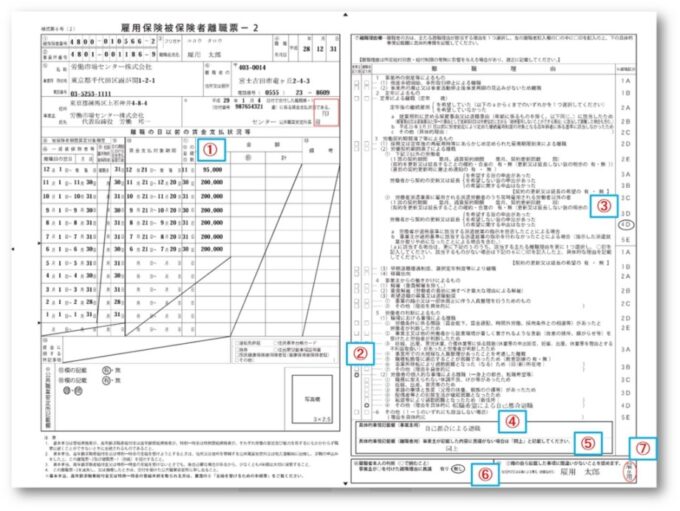Click the circled 有 beside ⑯欄の記載
Image resolution: width=680 pixels, height=511 pixels.
(x=106, y=380)
